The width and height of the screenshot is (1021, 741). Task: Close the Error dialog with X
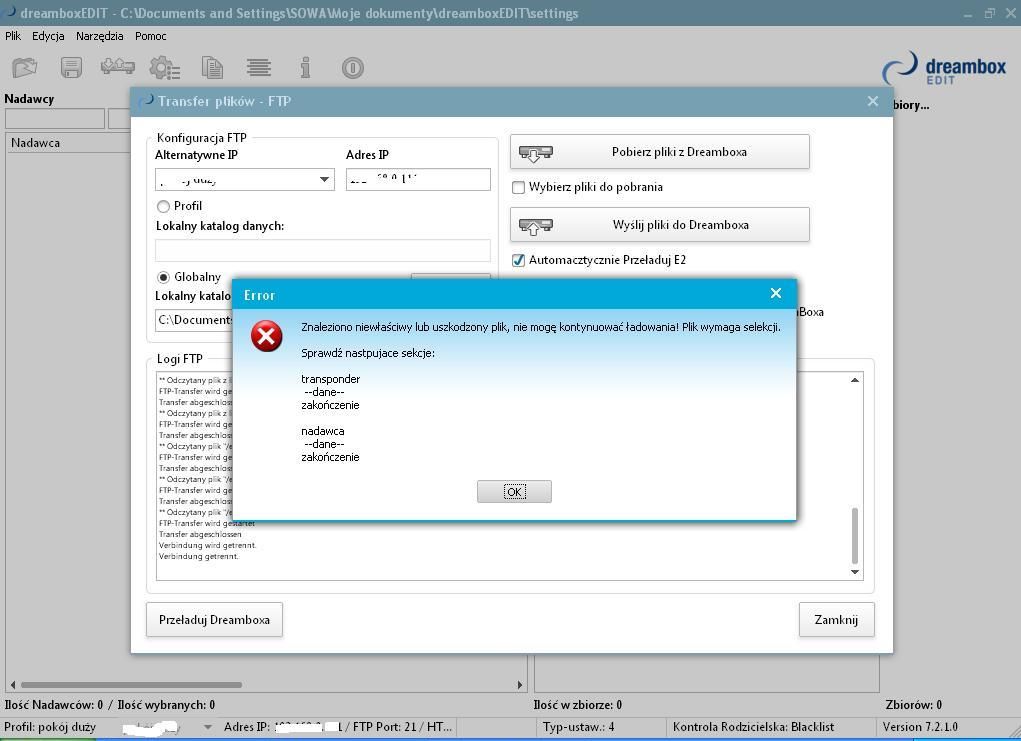point(776,294)
